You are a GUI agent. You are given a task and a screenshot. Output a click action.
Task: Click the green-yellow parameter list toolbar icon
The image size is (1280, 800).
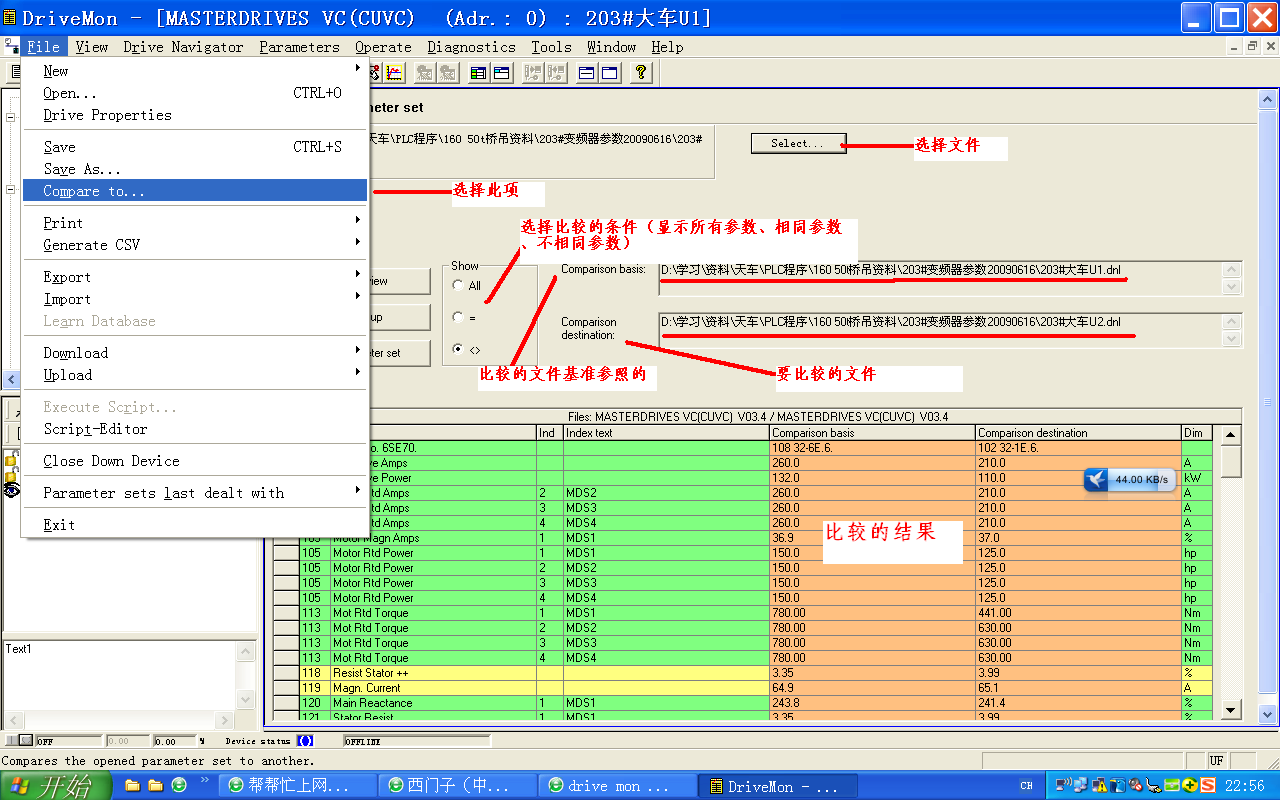pyautogui.click(x=478, y=72)
